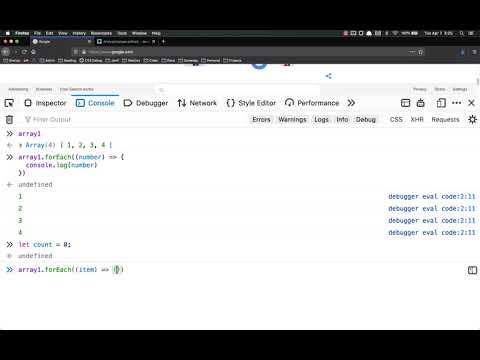Clear console output with trash icon
Image resolution: width=480 pixels, height=360 pixels.
point(9,119)
